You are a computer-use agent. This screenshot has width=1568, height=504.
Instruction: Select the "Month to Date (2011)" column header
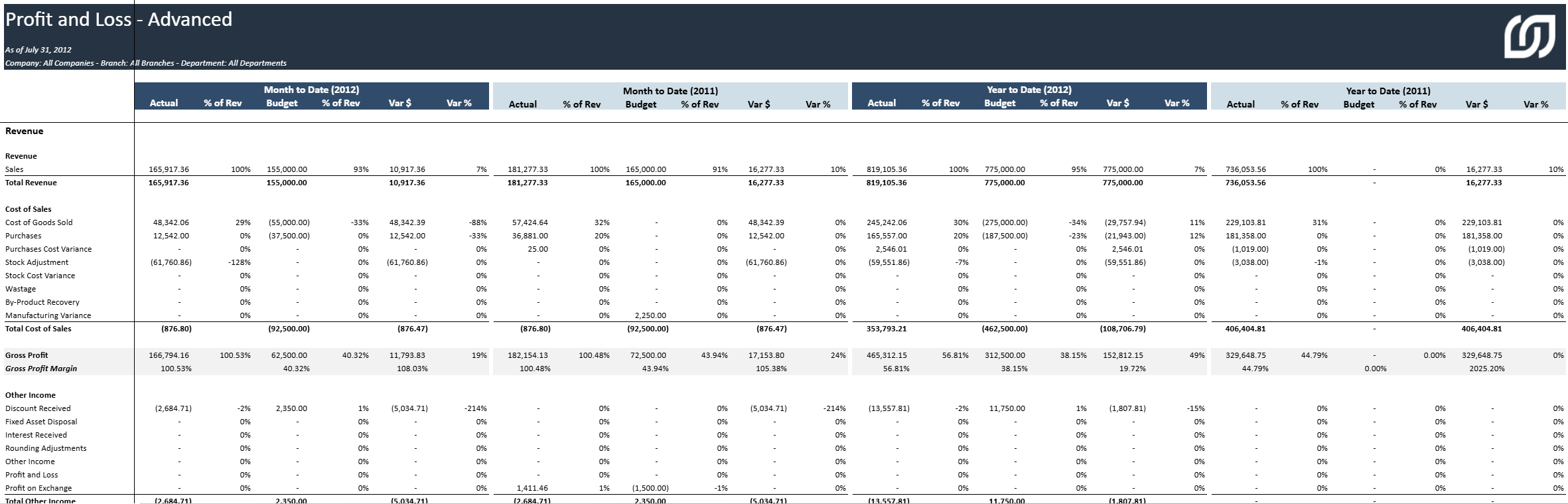(x=670, y=91)
